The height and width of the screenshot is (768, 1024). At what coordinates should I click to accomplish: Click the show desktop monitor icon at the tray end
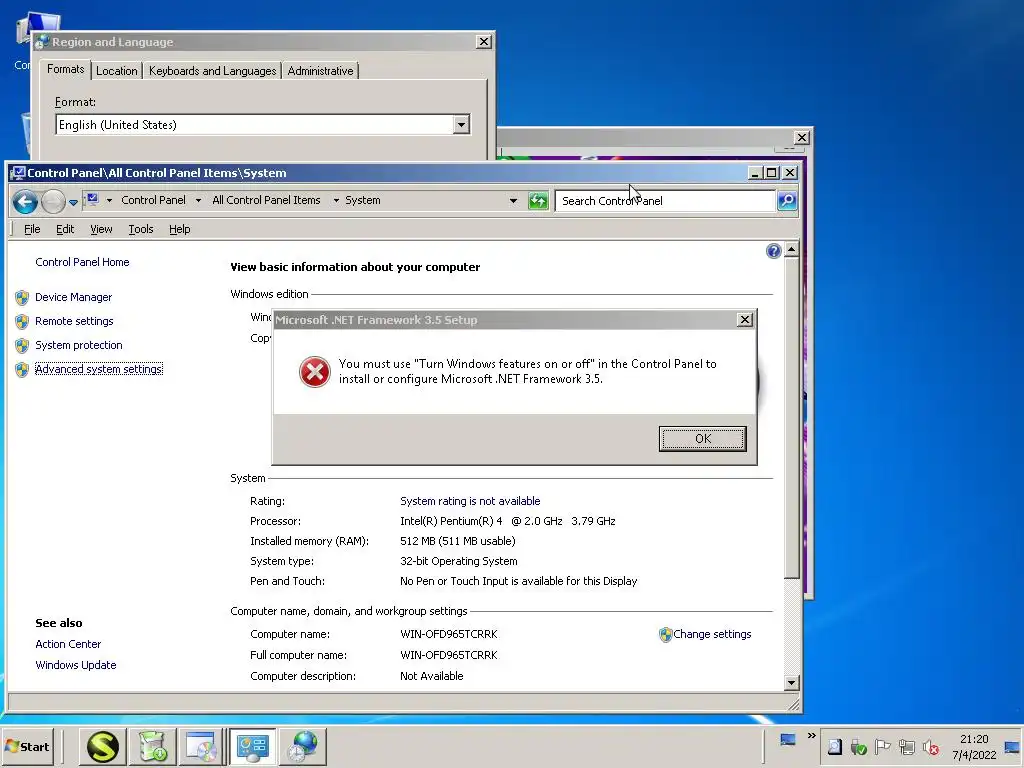pyautogui.click(x=1012, y=746)
